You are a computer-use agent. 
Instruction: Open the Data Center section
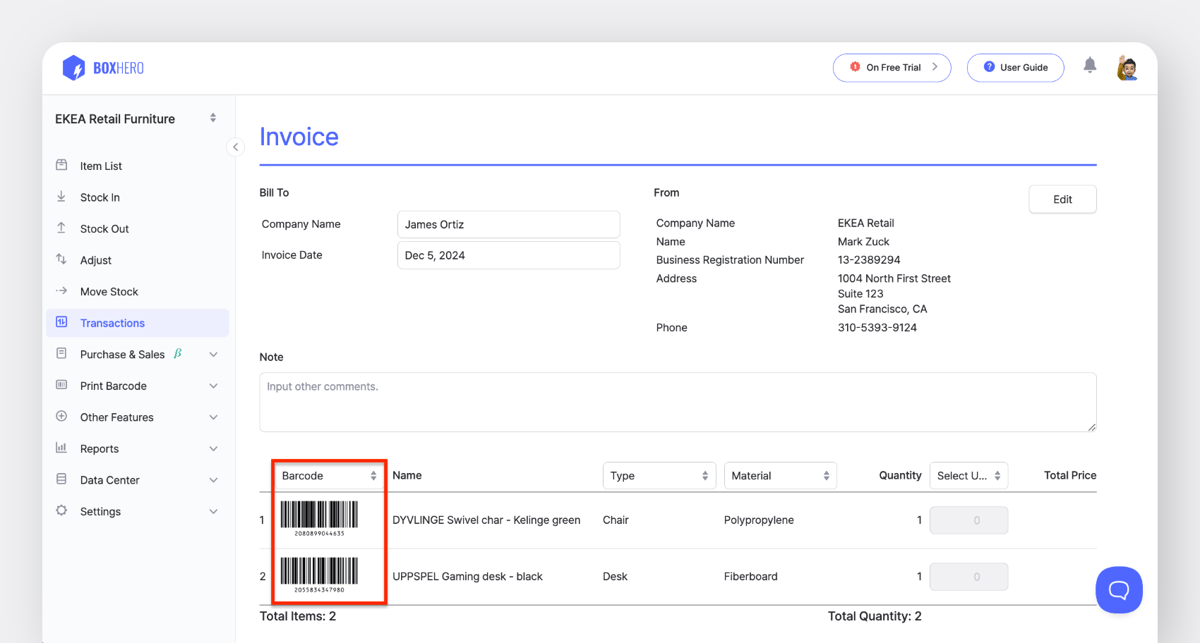click(108, 479)
